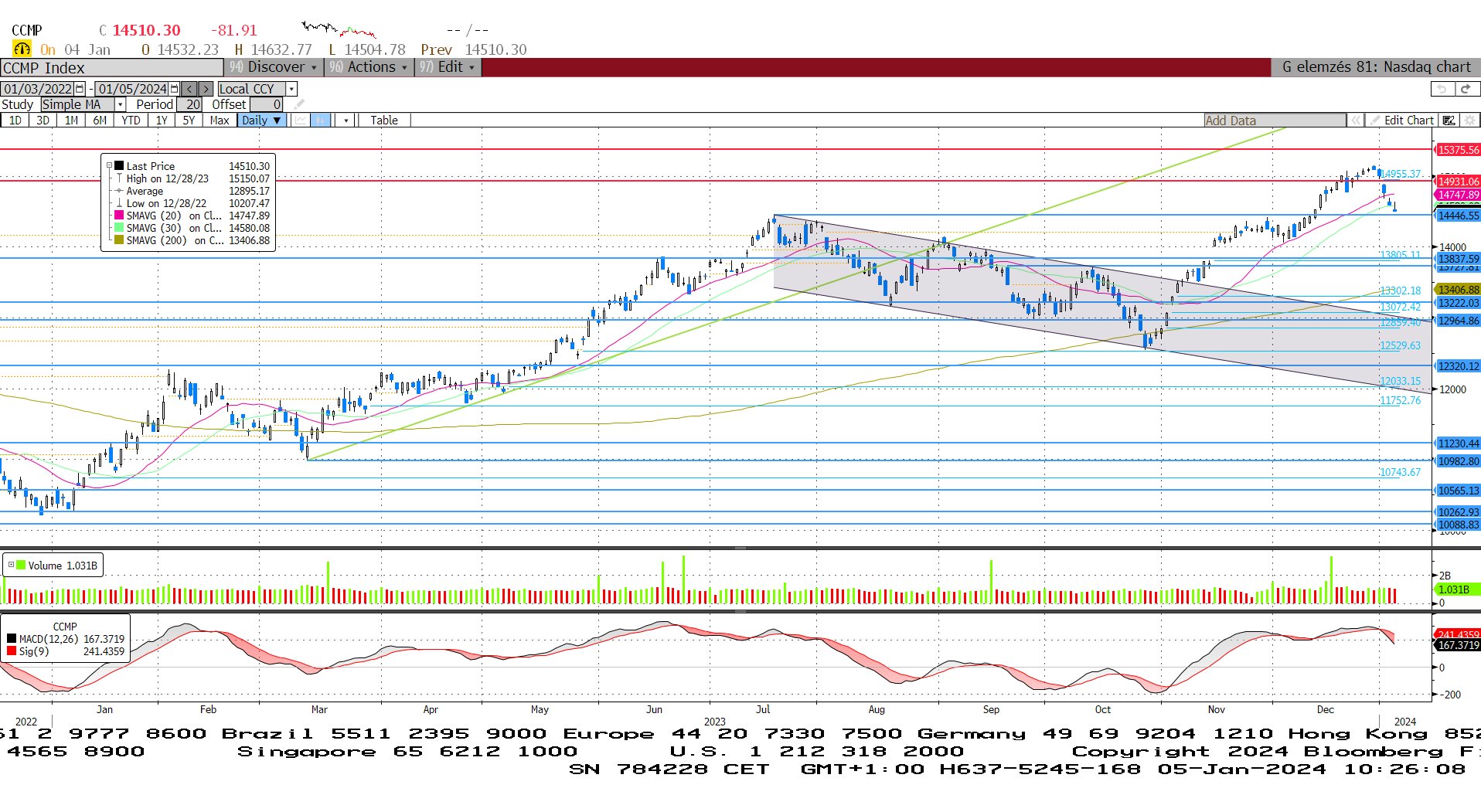The image size is (1481, 812).
Task: Collapse the Volume legend
Action: pos(11,565)
